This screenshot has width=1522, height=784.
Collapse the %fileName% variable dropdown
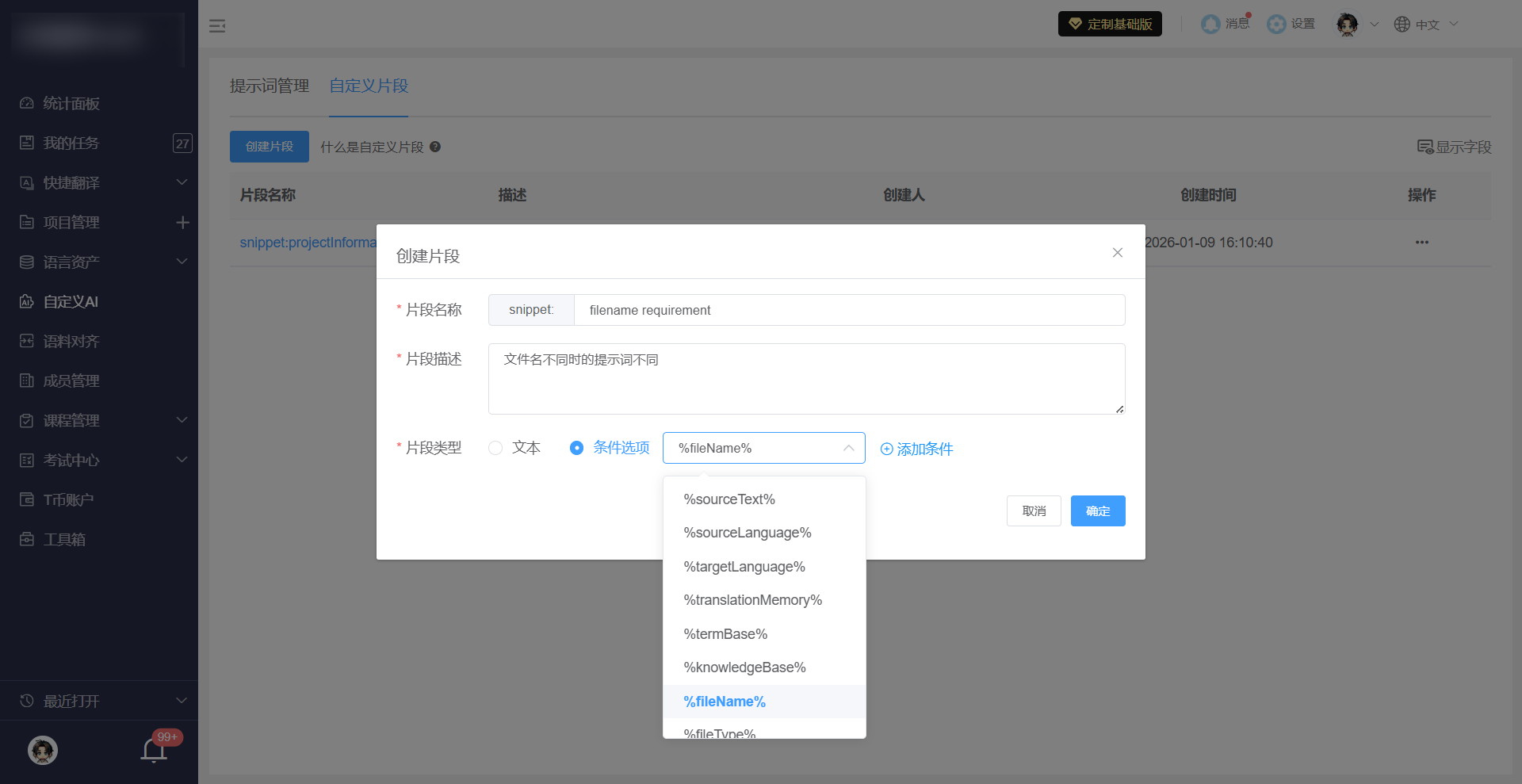pyautogui.click(x=848, y=448)
